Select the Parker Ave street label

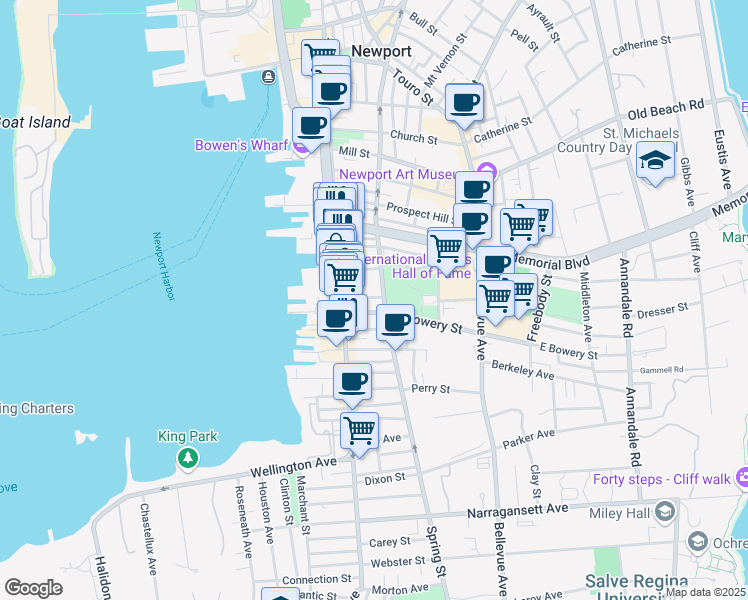(x=529, y=439)
